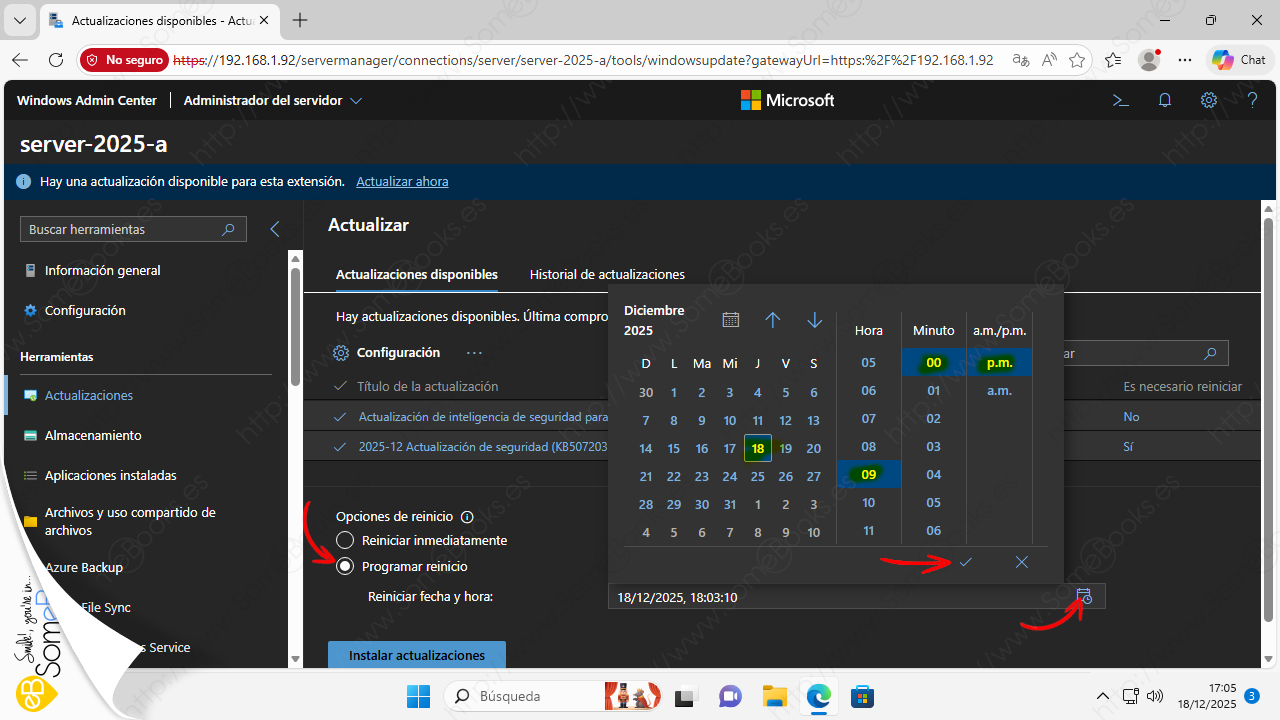Go to next month with down arrow
The image size is (1280, 720).
tap(814, 320)
